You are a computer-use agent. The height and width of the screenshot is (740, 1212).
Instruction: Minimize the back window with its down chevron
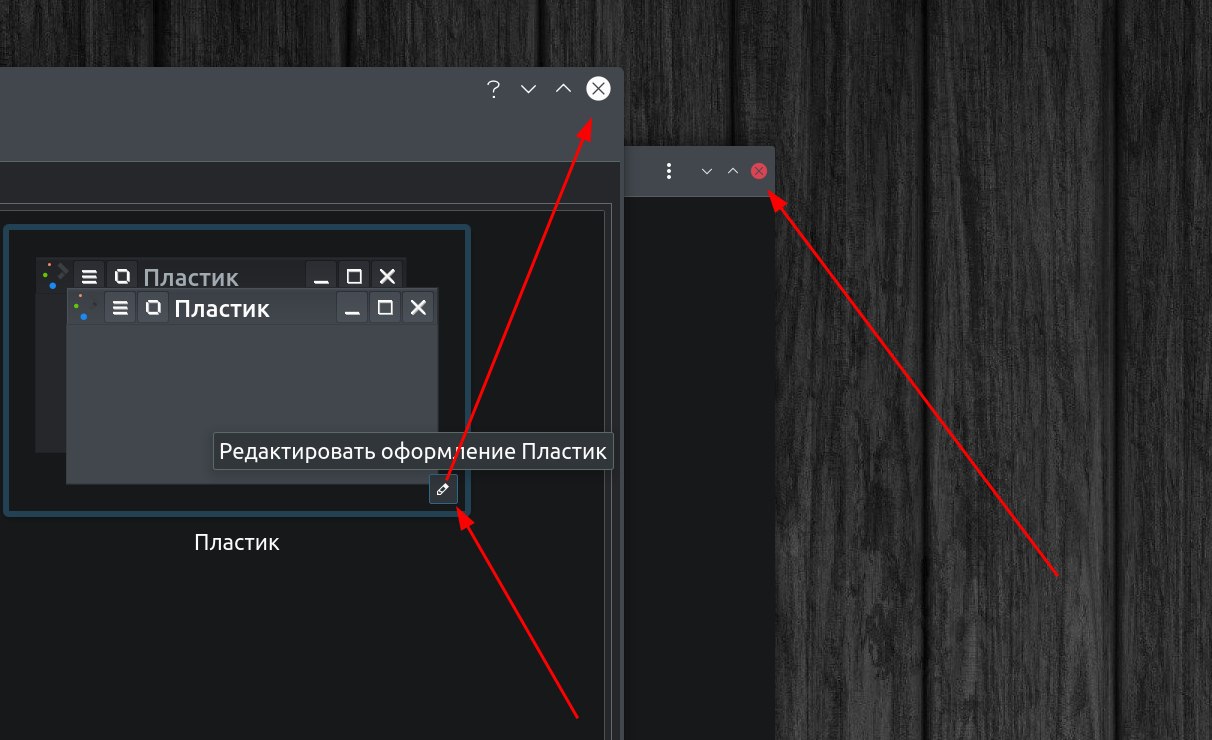point(707,171)
